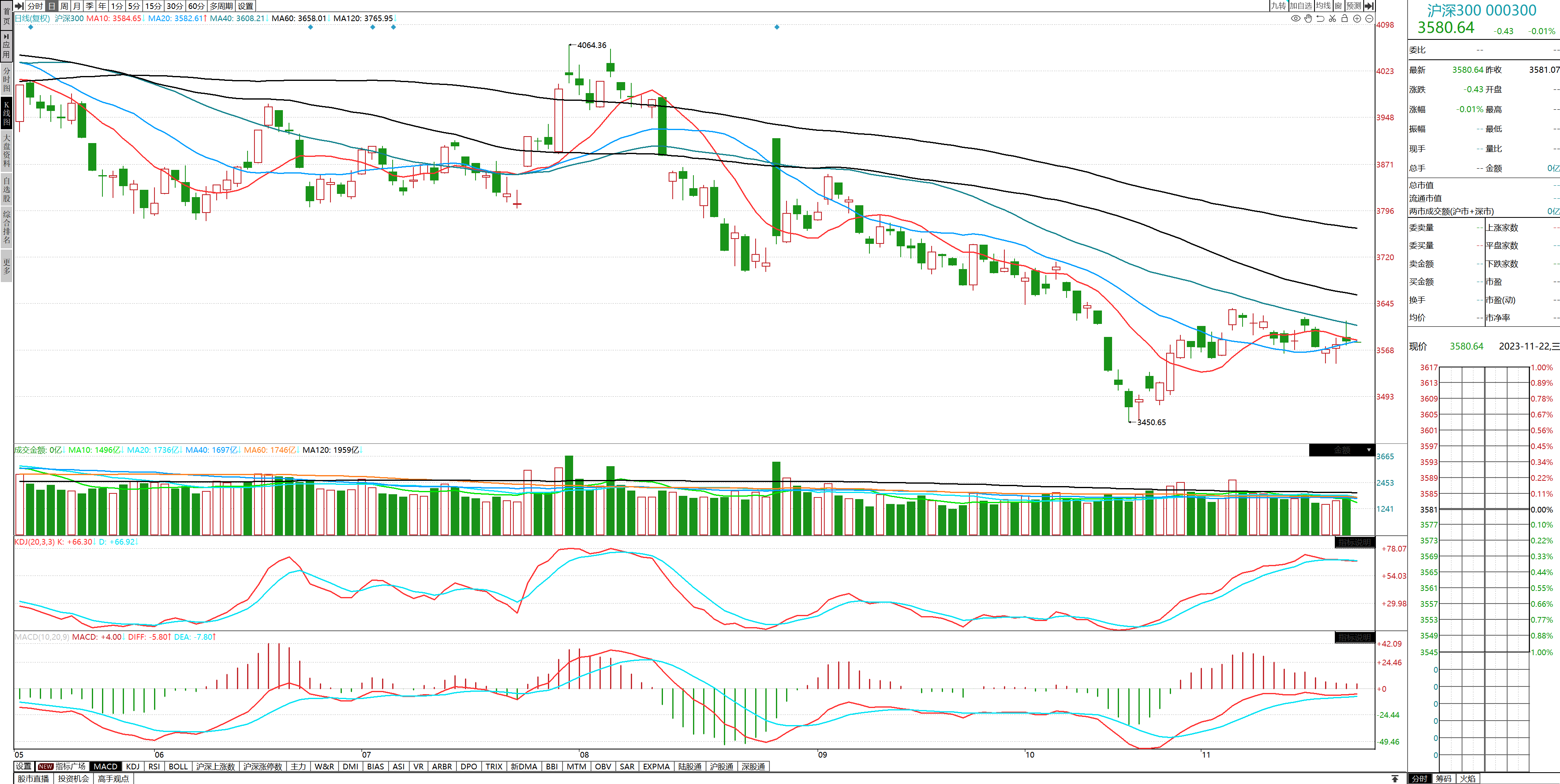Click the MA10 red legend label
This screenshot has width=1560, height=784.
tap(114, 18)
